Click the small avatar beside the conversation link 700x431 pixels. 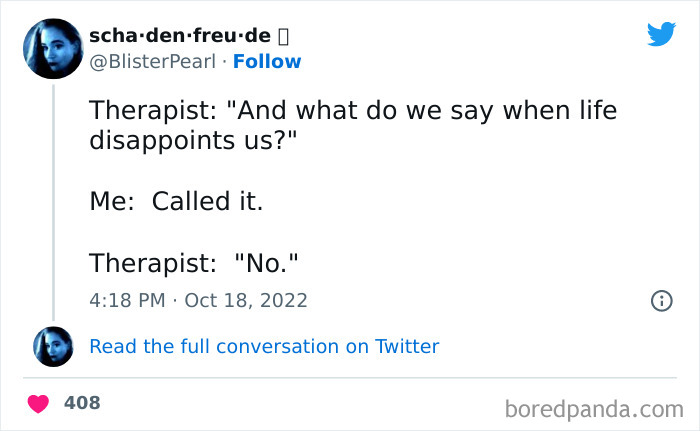53,346
